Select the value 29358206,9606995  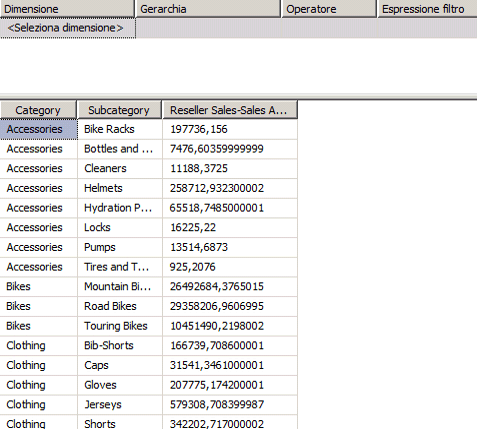[230, 306]
